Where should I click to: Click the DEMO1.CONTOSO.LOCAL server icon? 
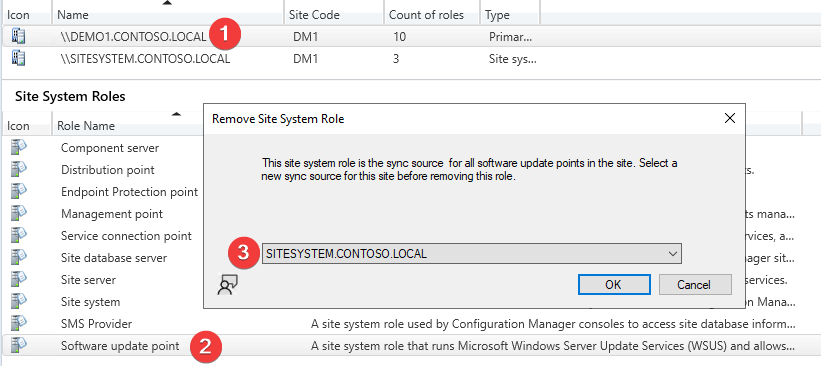click(x=18, y=36)
